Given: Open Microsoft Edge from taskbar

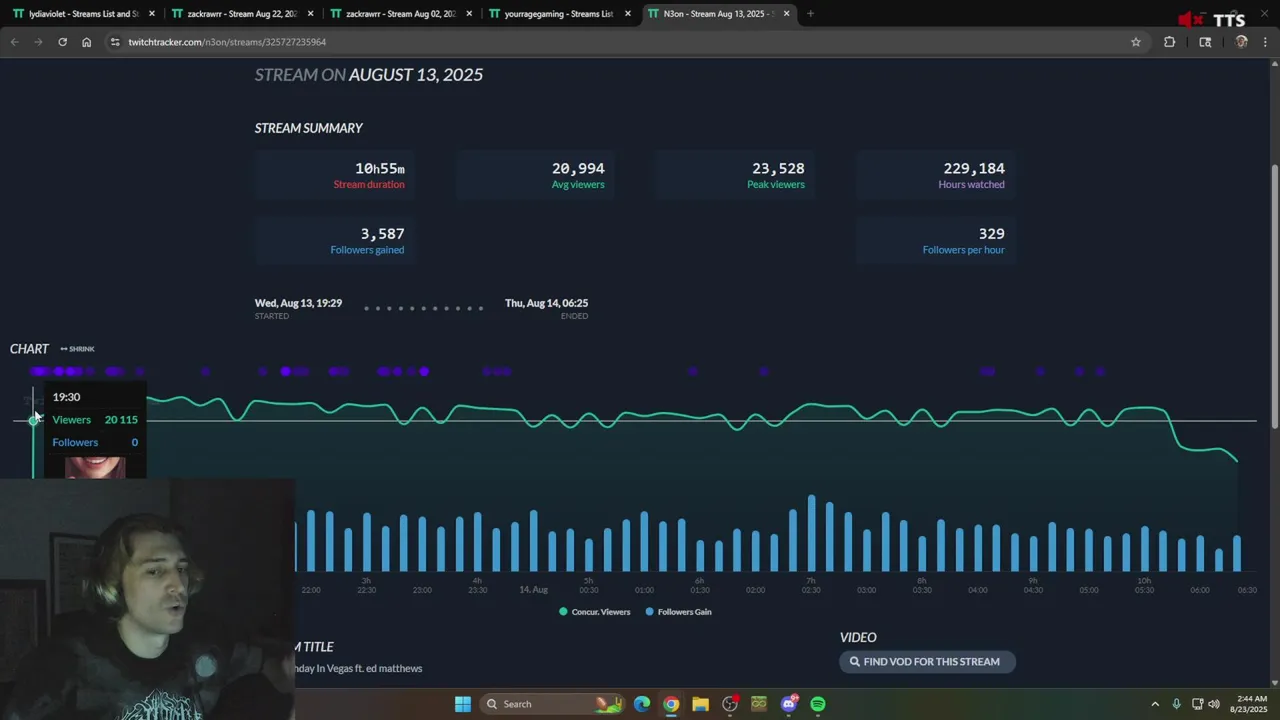Looking at the screenshot, I should (x=642, y=704).
